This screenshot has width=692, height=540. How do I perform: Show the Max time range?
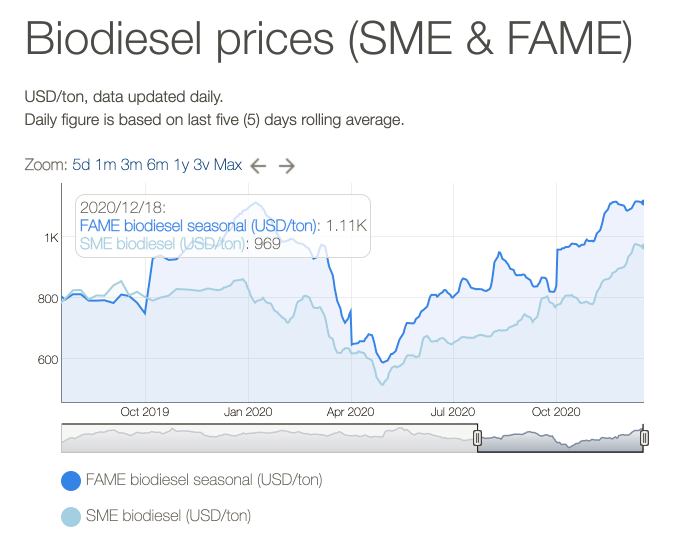[228, 165]
